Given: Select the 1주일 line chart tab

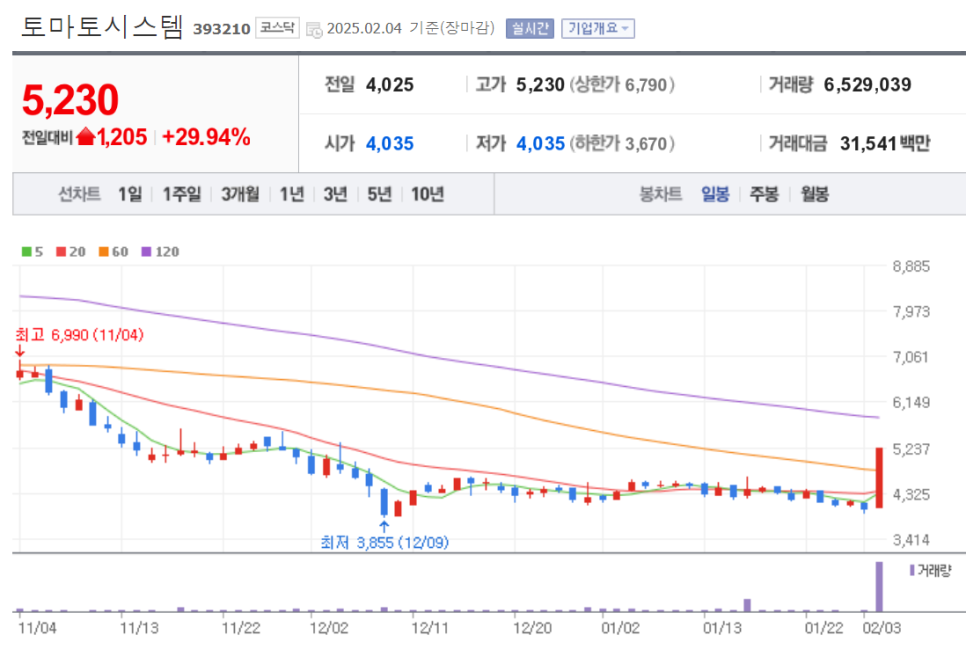Looking at the screenshot, I should 182,195.
